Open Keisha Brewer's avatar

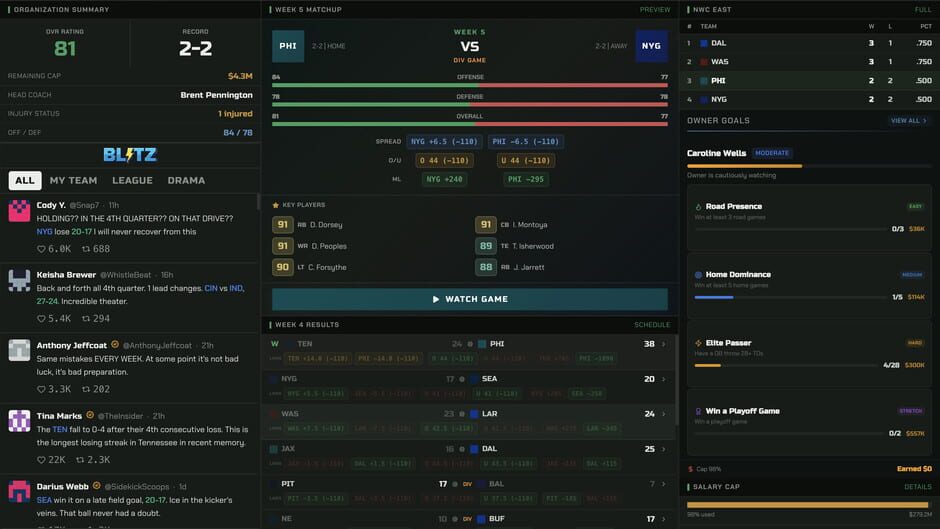[x=19, y=281]
